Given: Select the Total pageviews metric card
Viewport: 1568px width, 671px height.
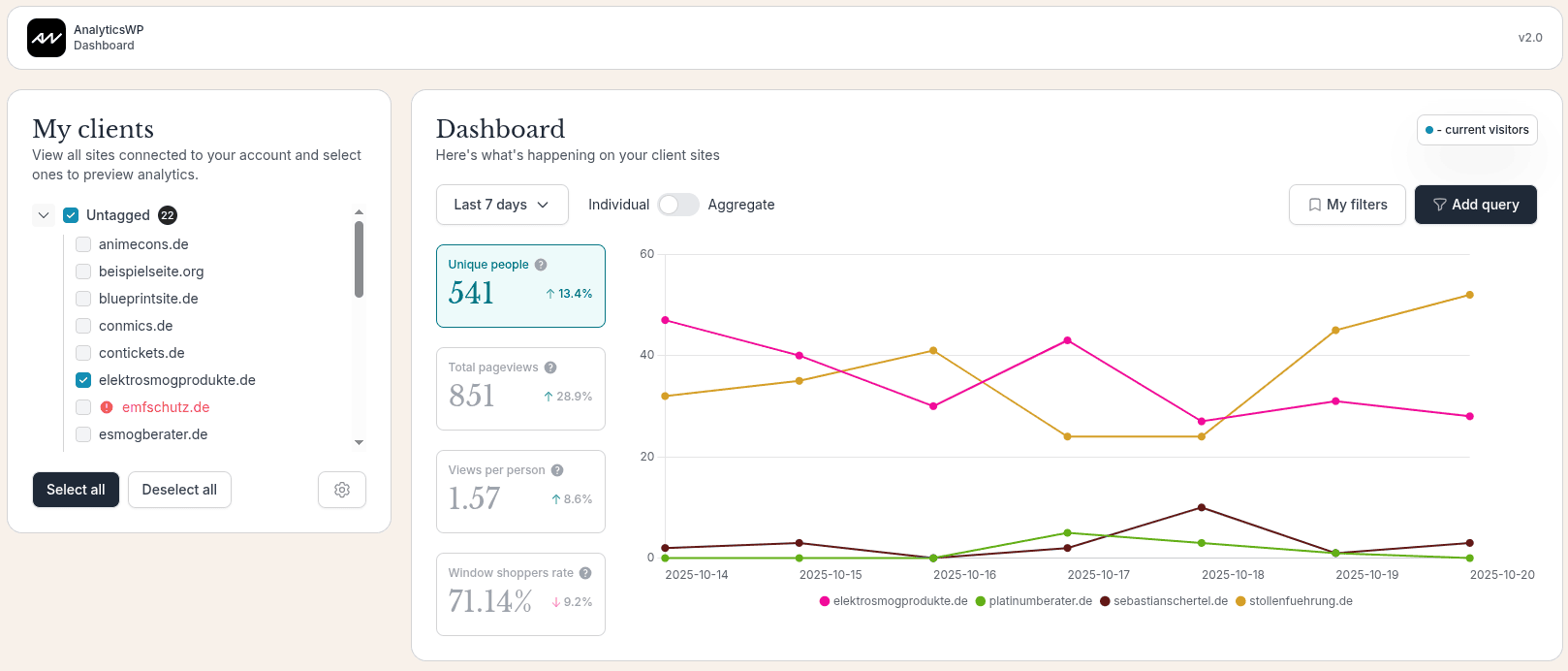Looking at the screenshot, I should (520, 389).
